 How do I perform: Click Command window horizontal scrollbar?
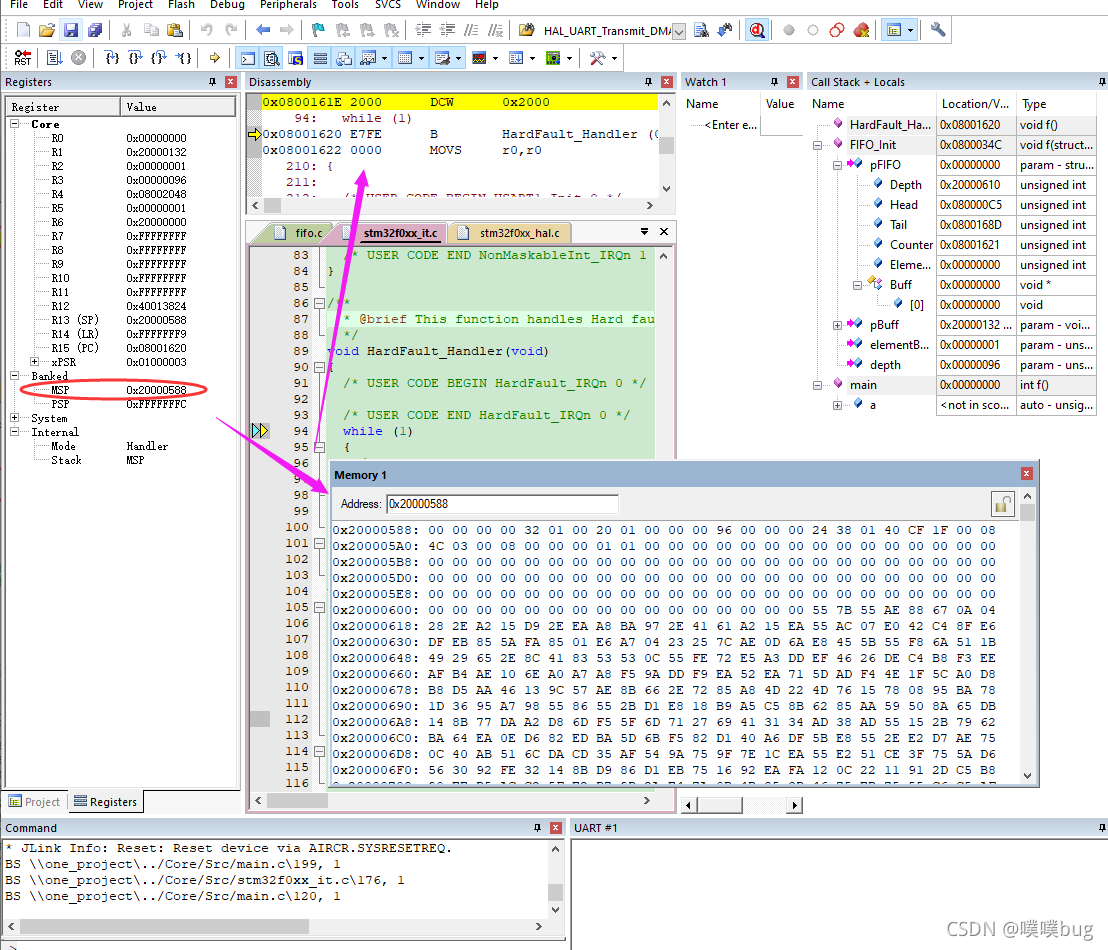[276, 926]
